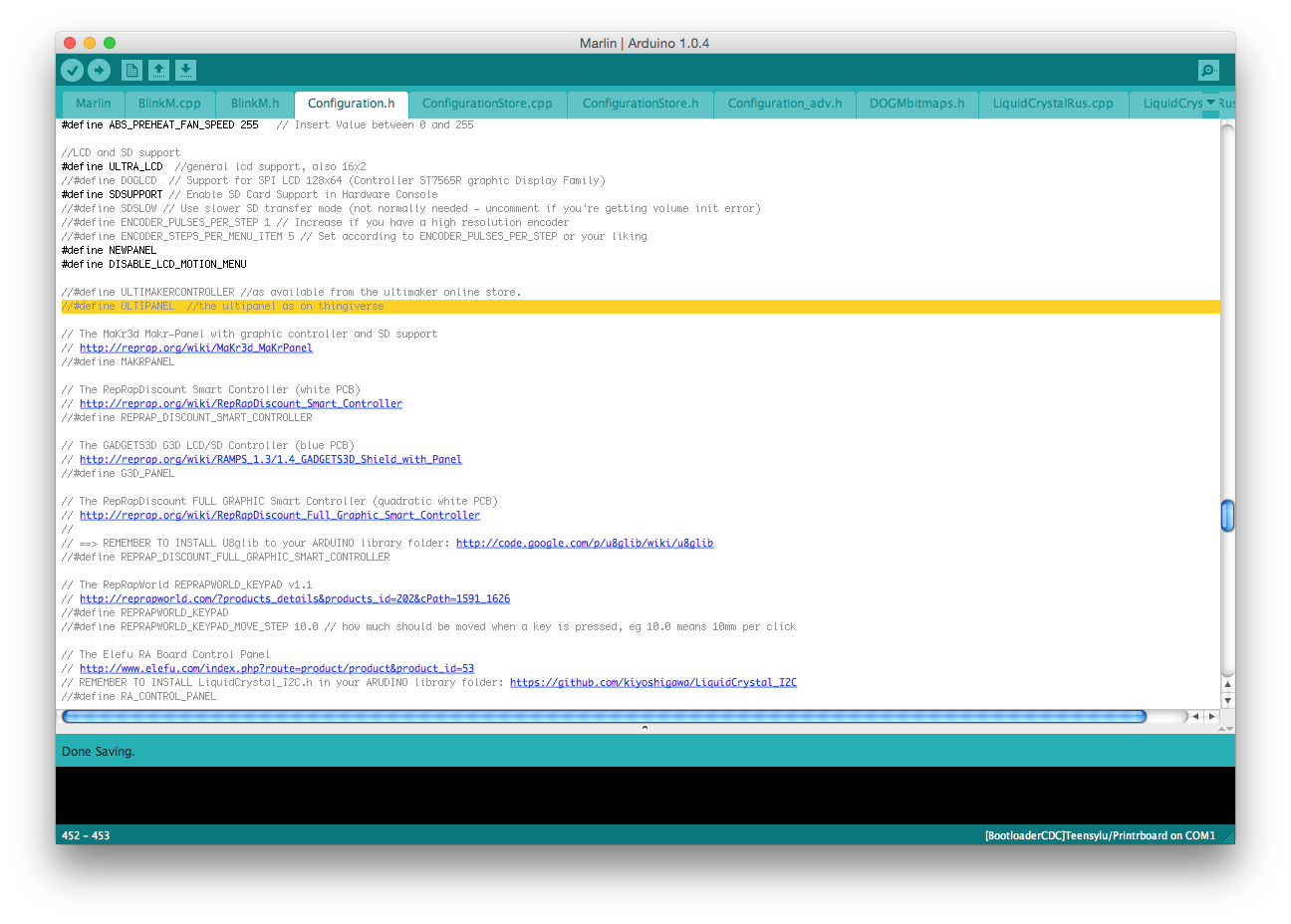The image size is (1291, 924).
Task: Click the horizontal scrollbar thumb
Action: (x=604, y=716)
